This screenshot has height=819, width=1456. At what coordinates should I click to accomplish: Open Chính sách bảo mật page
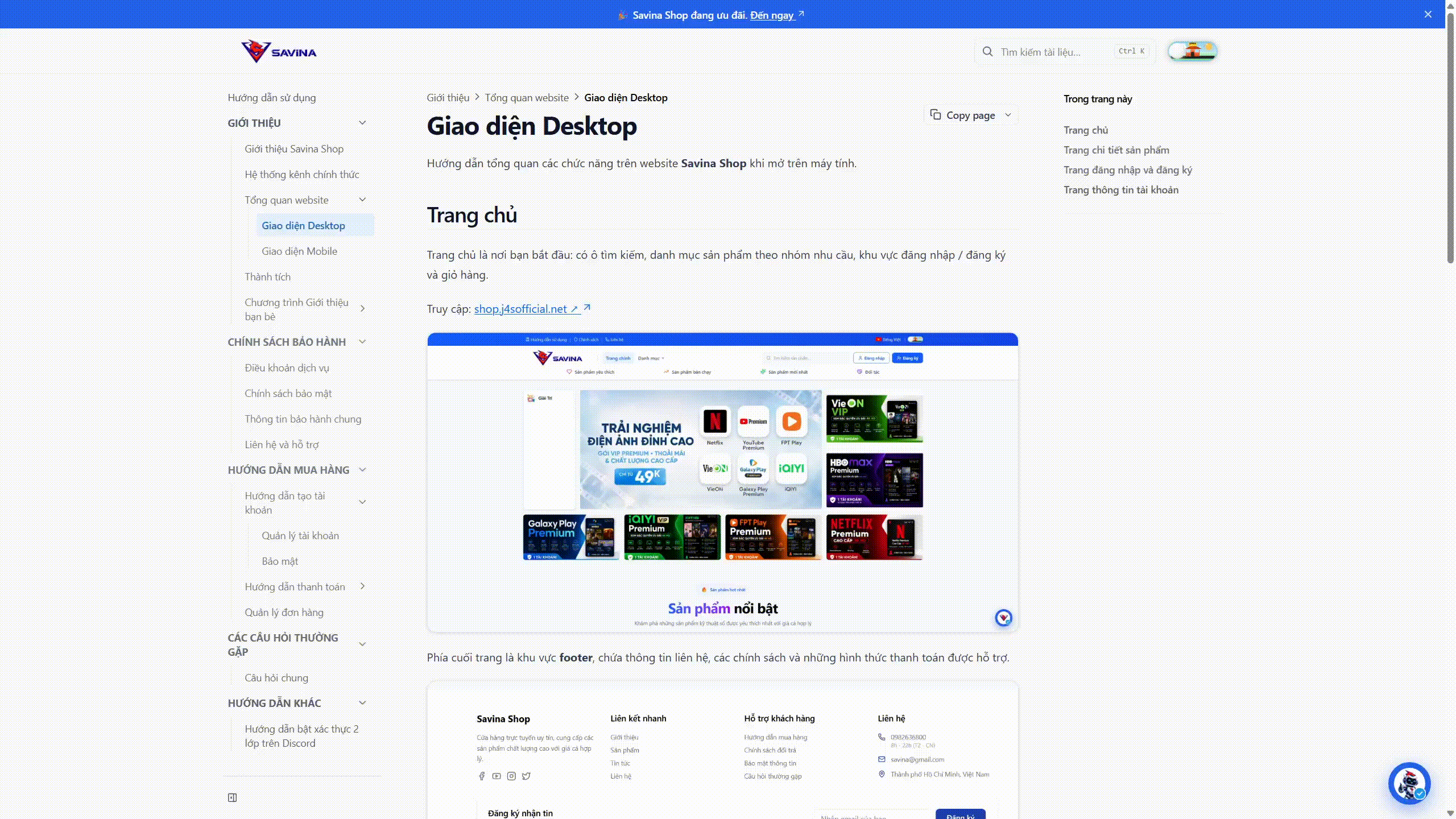point(288,393)
